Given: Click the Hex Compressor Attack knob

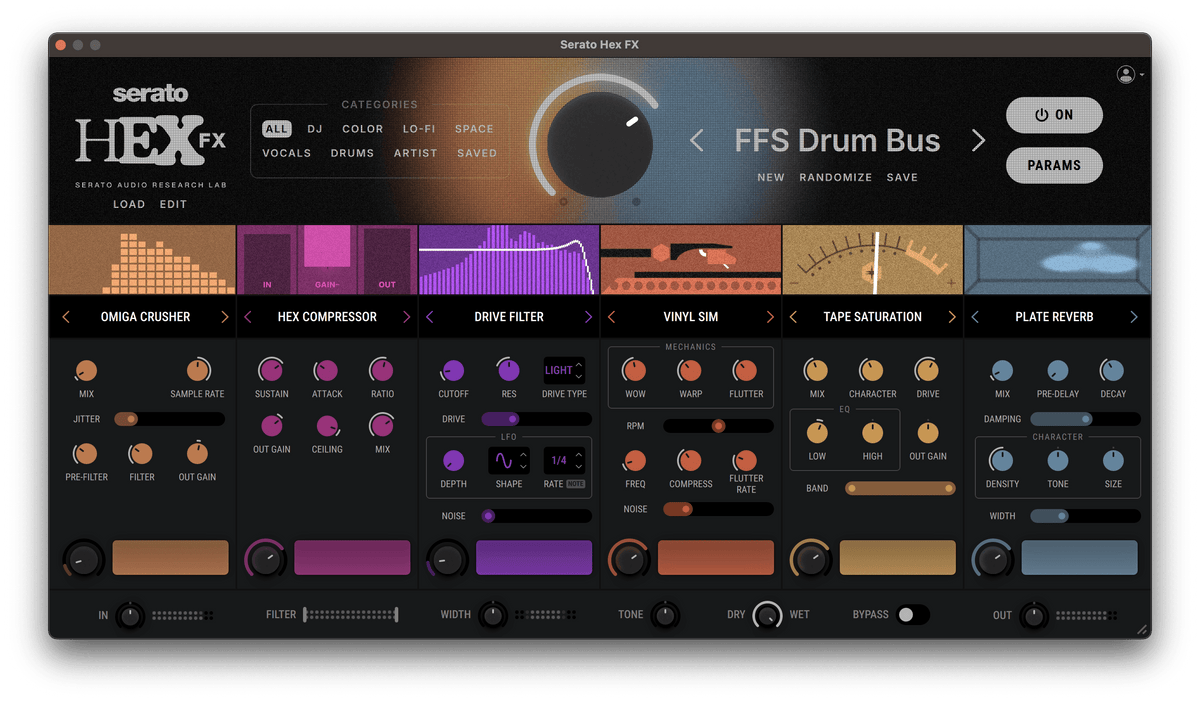Looking at the screenshot, I should click(326, 371).
